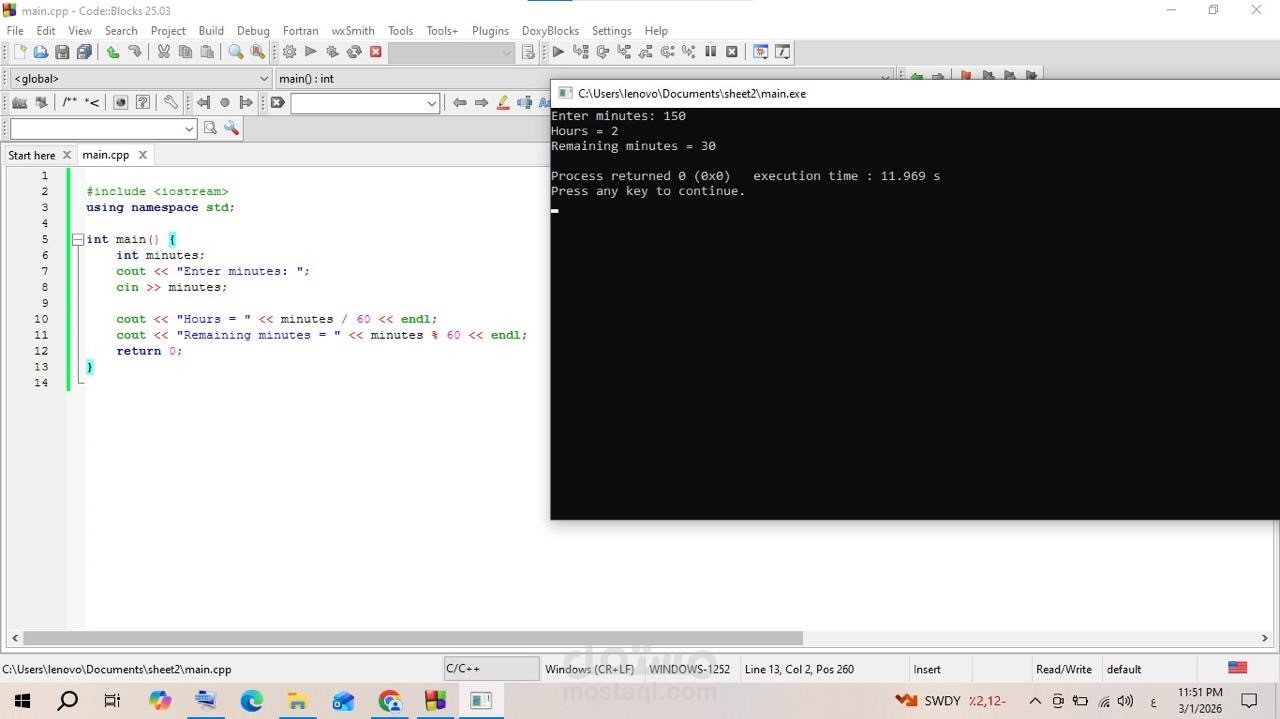
Task: Open the bottom-left search combo dropdown
Action: [x=189, y=129]
